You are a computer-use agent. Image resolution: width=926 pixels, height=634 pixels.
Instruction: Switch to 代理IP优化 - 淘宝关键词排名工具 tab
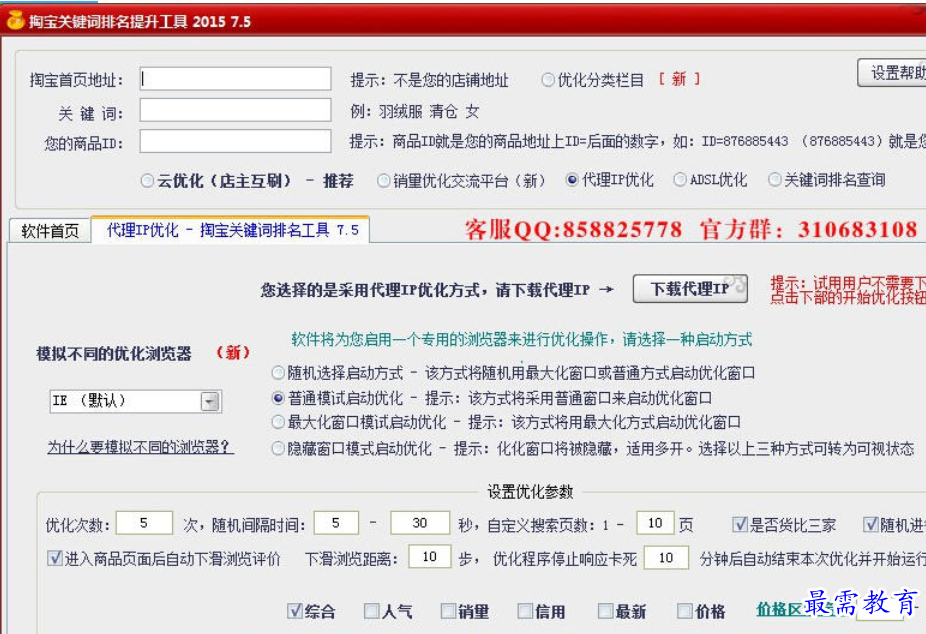click(x=232, y=229)
